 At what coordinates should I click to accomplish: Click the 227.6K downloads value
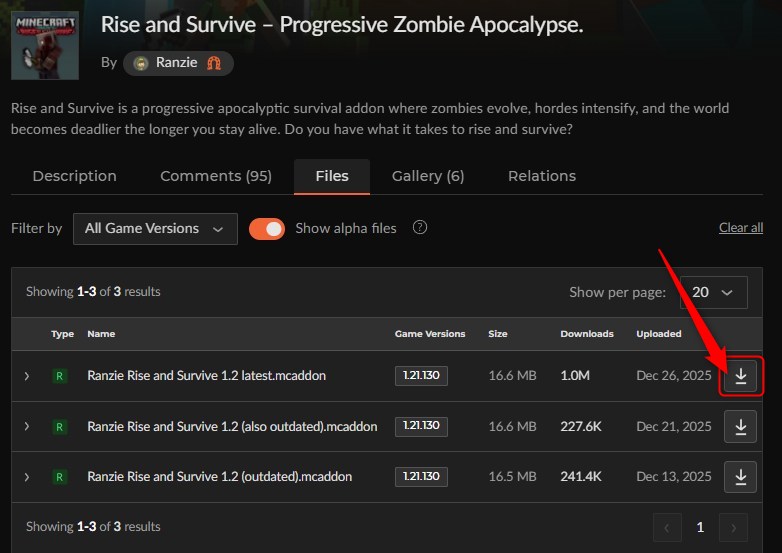coord(581,426)
